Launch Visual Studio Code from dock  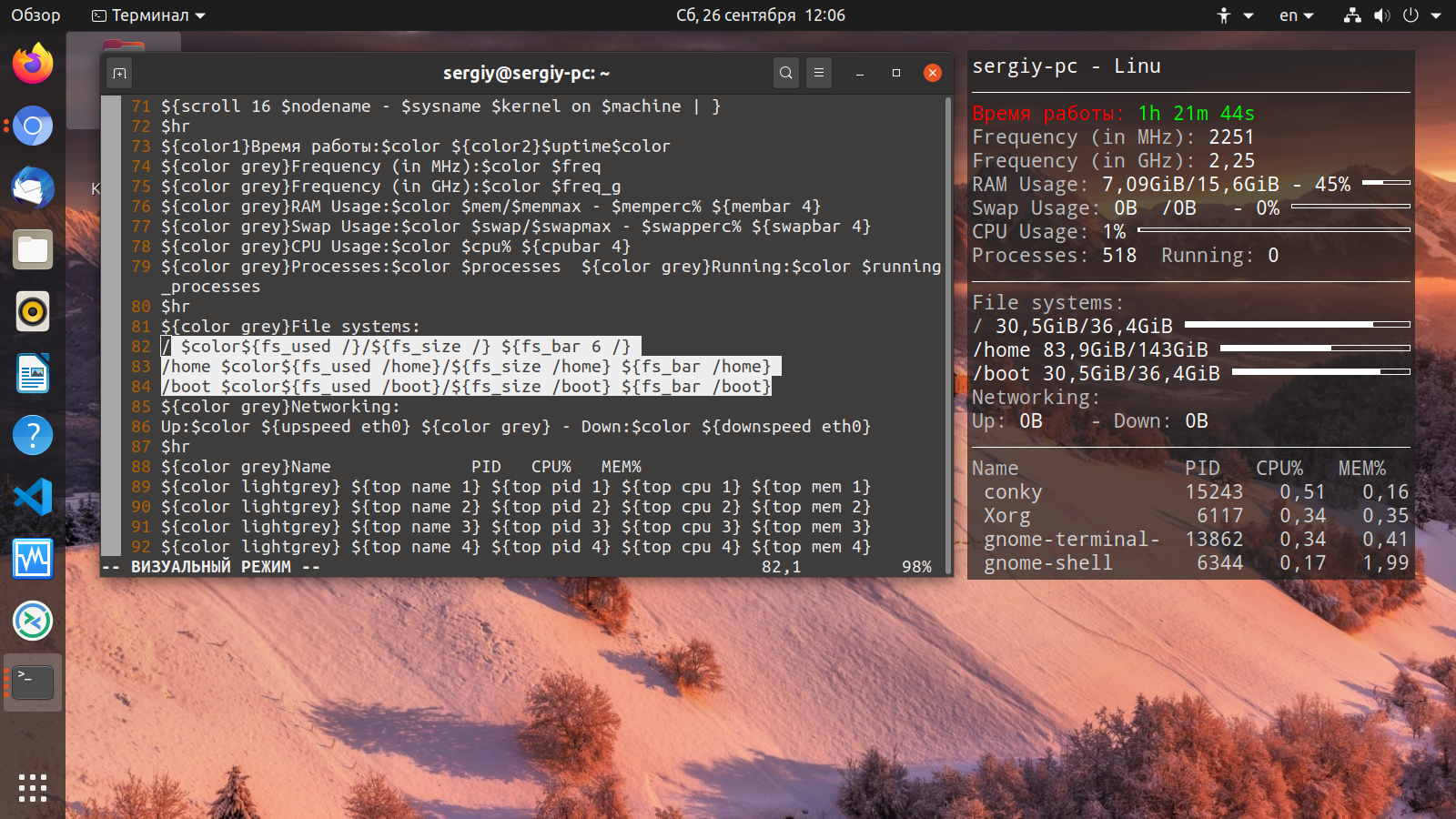(x=33, y=497)
